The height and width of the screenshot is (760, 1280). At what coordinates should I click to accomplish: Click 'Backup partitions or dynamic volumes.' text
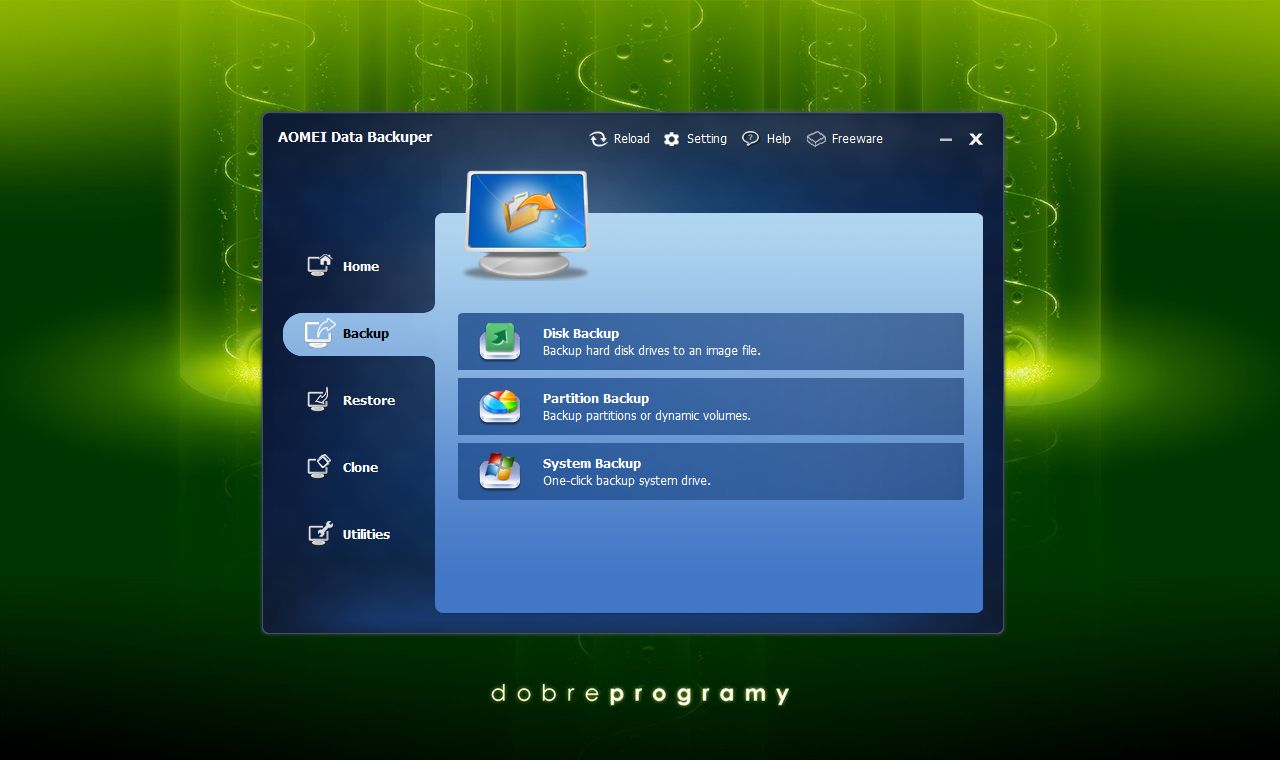click(647, 416)
